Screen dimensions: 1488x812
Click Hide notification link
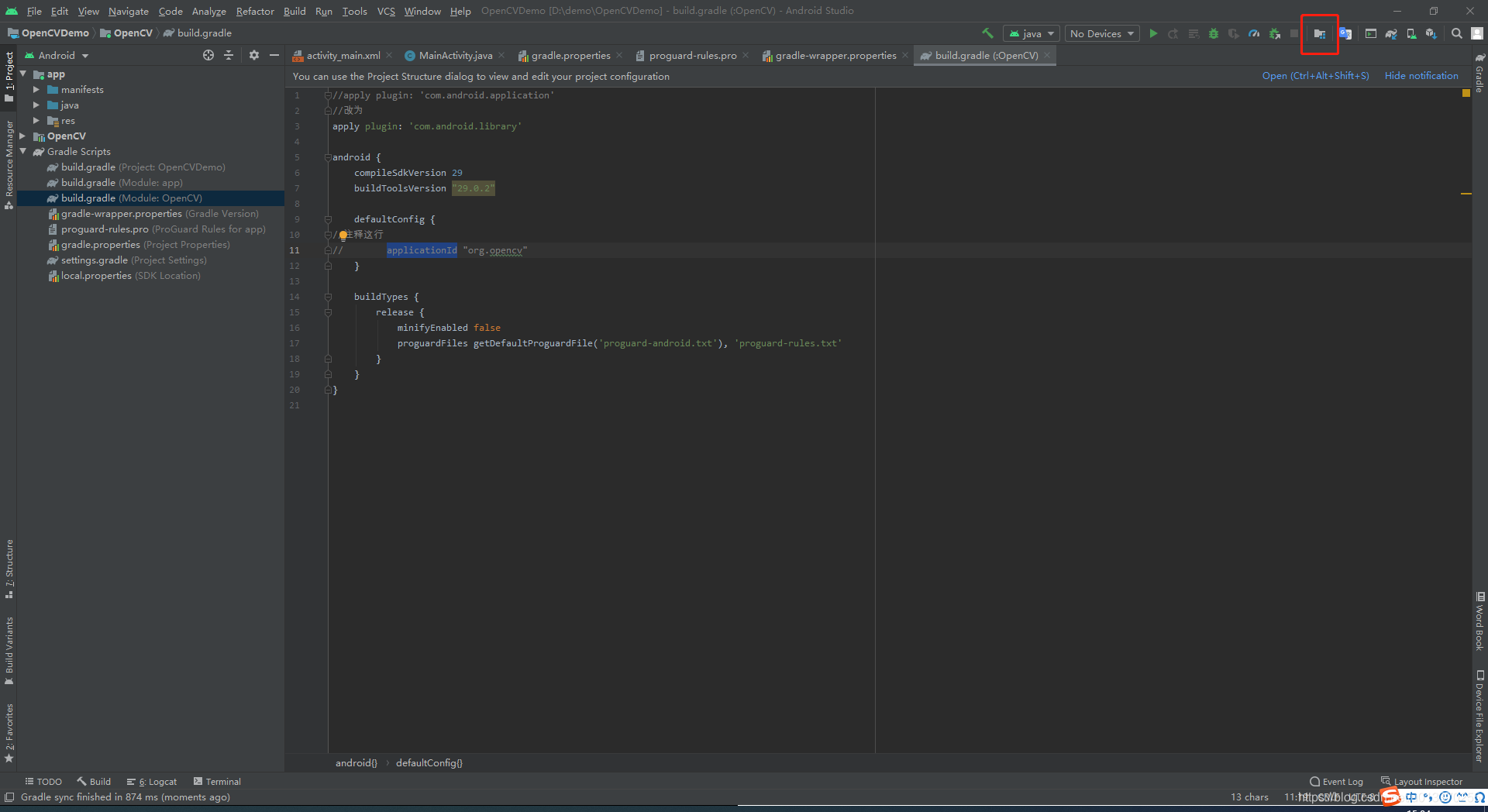[1421, 76]
